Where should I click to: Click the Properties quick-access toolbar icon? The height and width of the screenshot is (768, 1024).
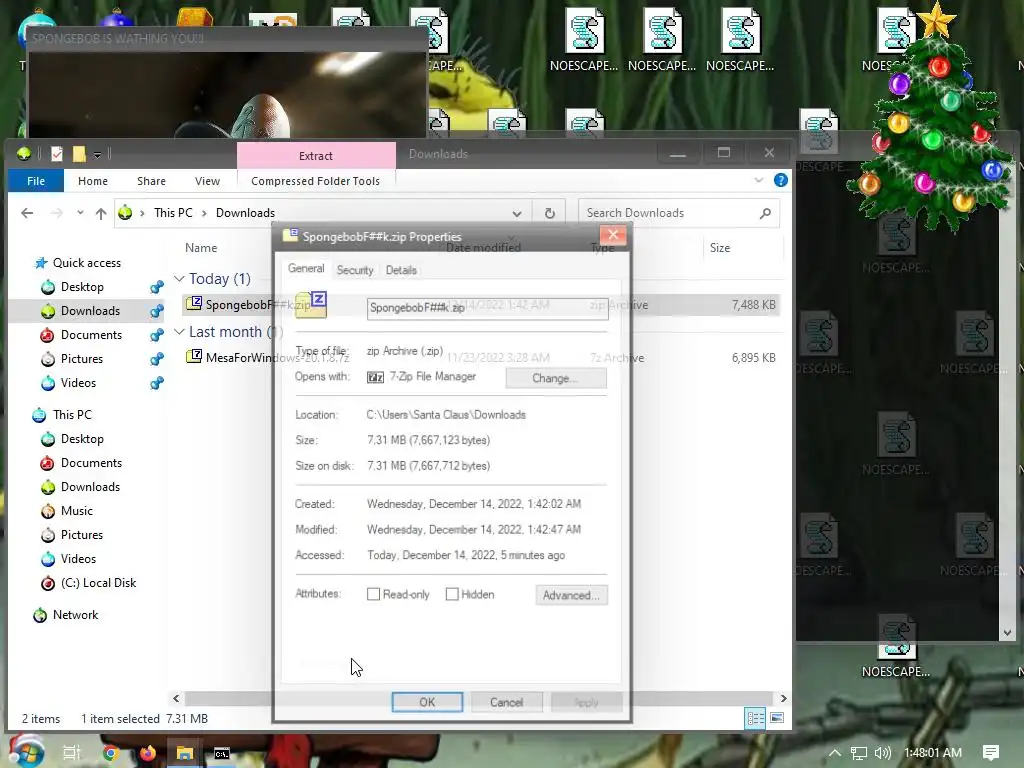point(57,153)
